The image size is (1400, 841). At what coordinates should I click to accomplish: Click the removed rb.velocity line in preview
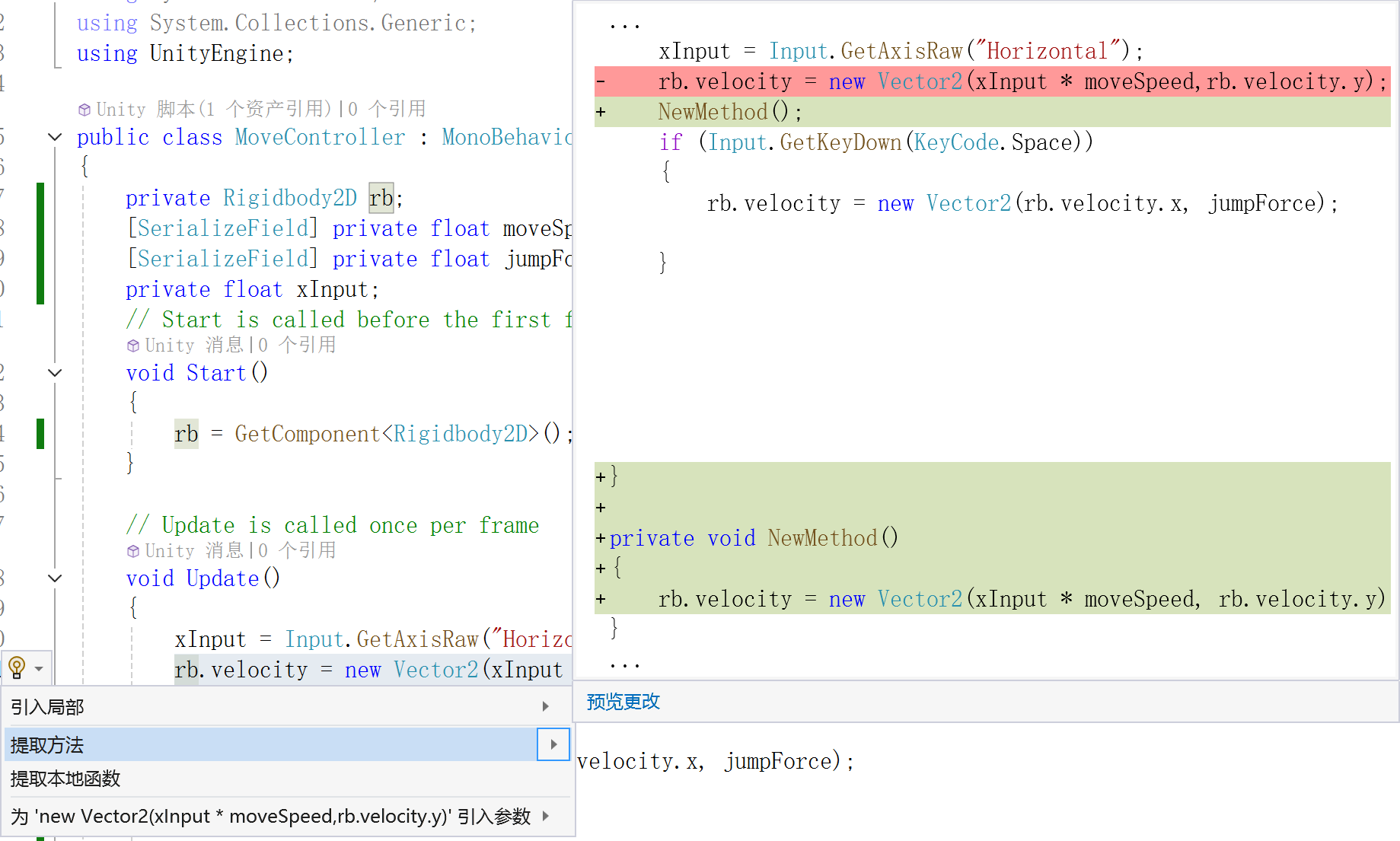coord(992,81)
